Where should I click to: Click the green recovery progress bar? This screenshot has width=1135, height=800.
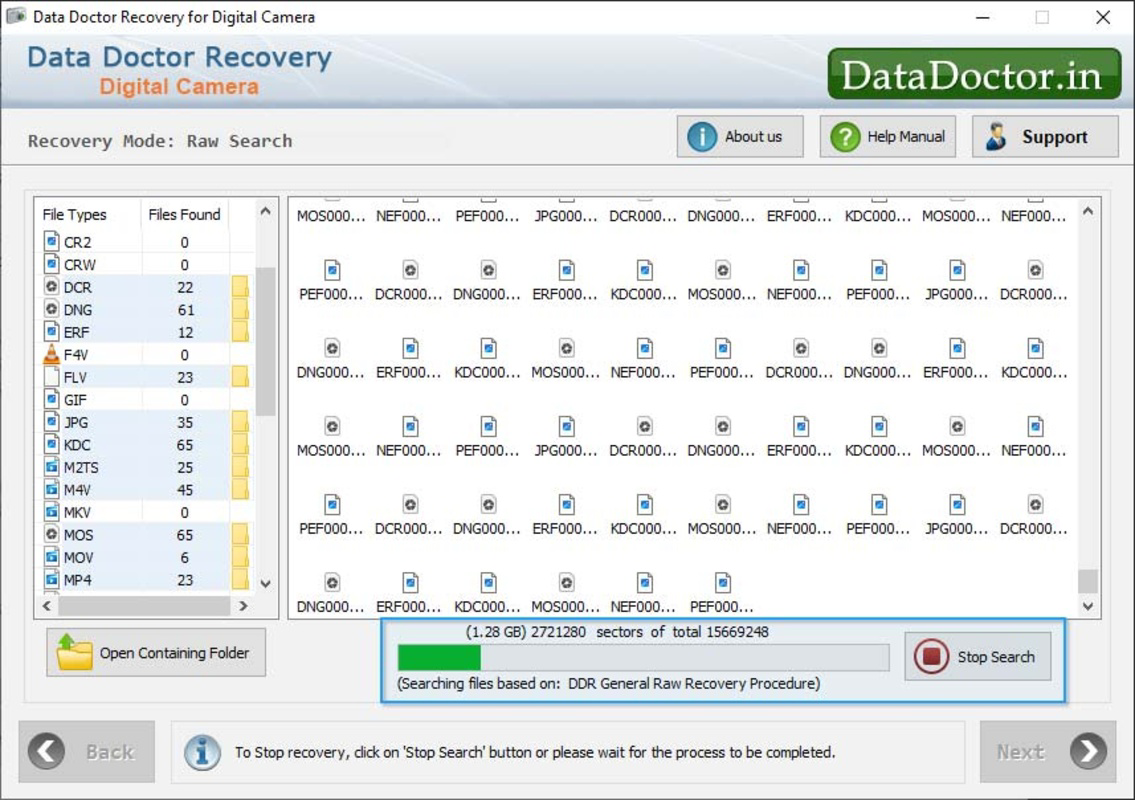click(440, 657)
